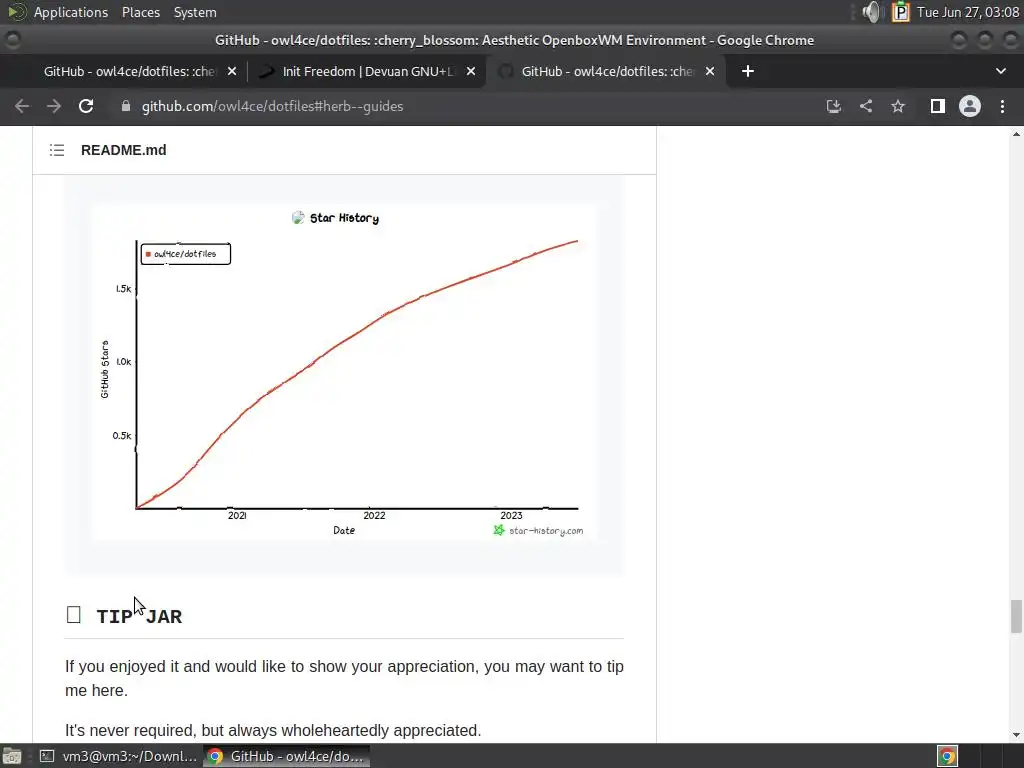Open the clock showing Tue Jun 27

(968, 12)
